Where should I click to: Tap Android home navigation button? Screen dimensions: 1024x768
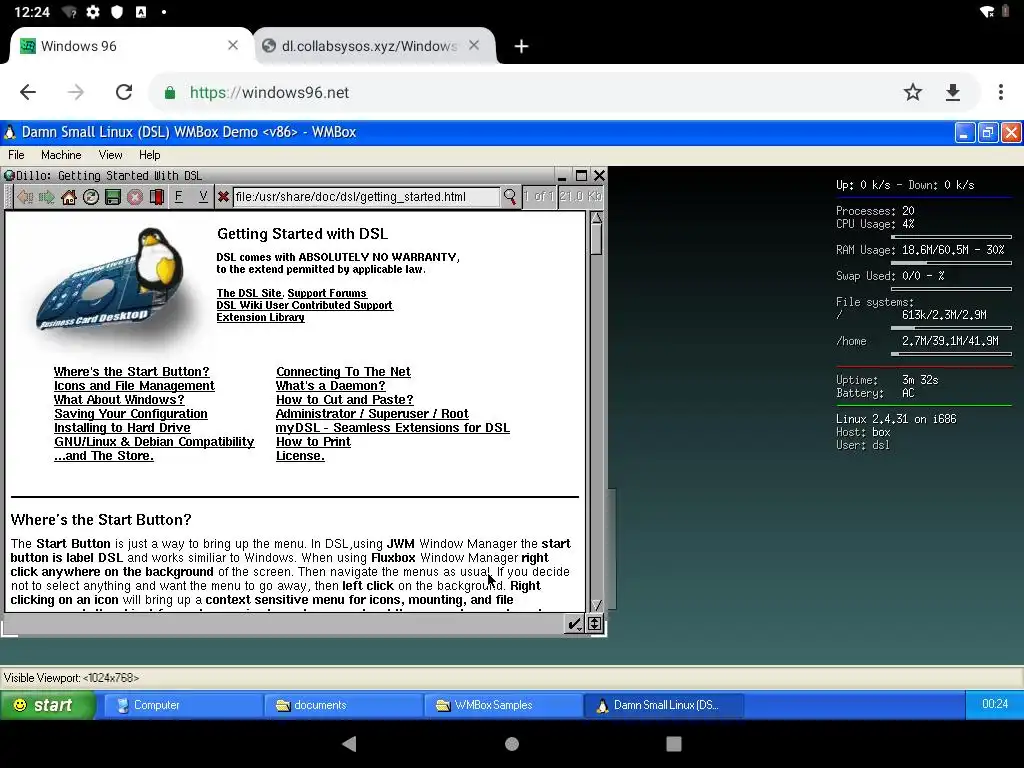(512, 744)
